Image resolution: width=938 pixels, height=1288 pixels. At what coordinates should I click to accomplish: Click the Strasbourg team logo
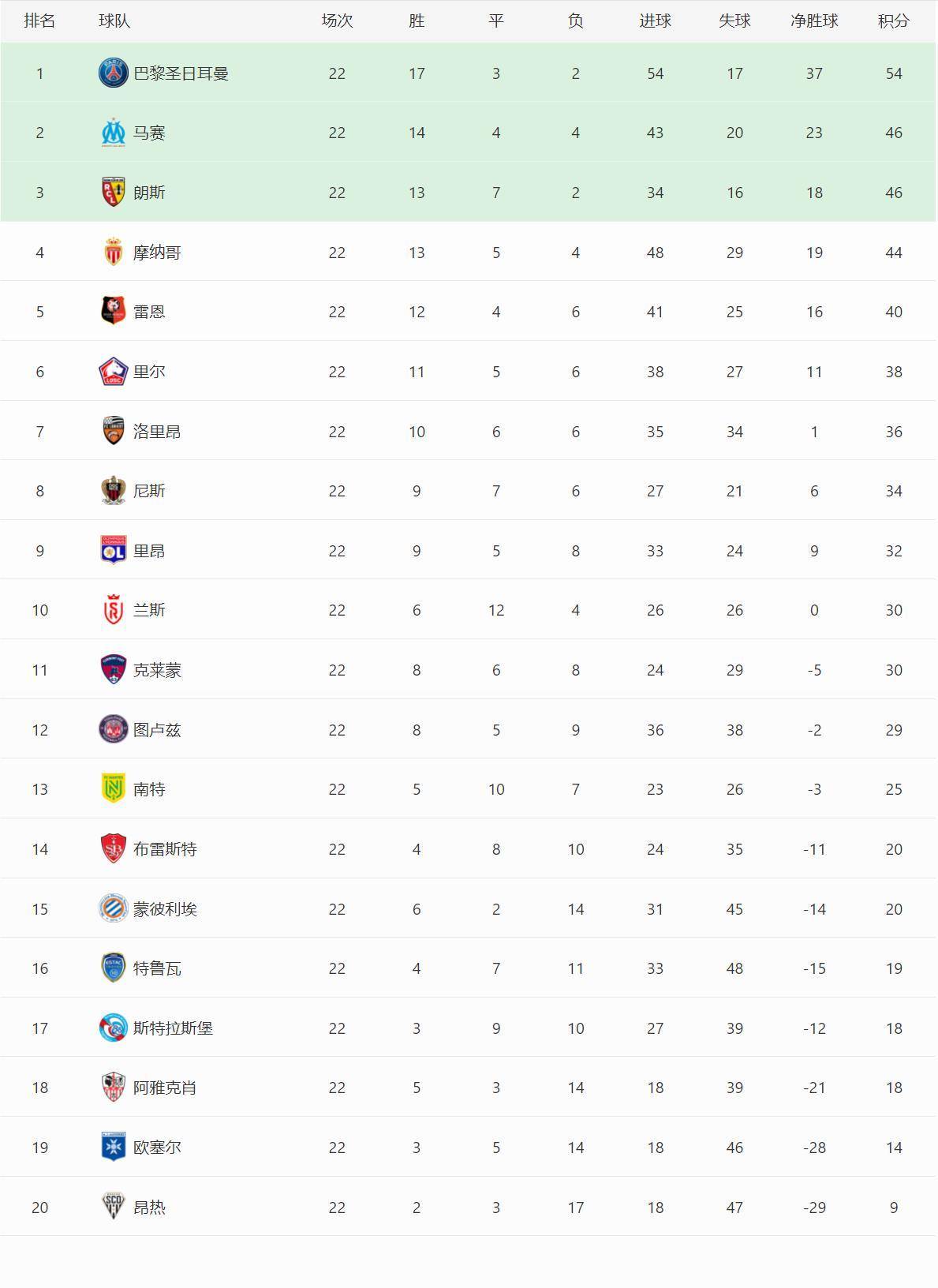click(114, 1028)
